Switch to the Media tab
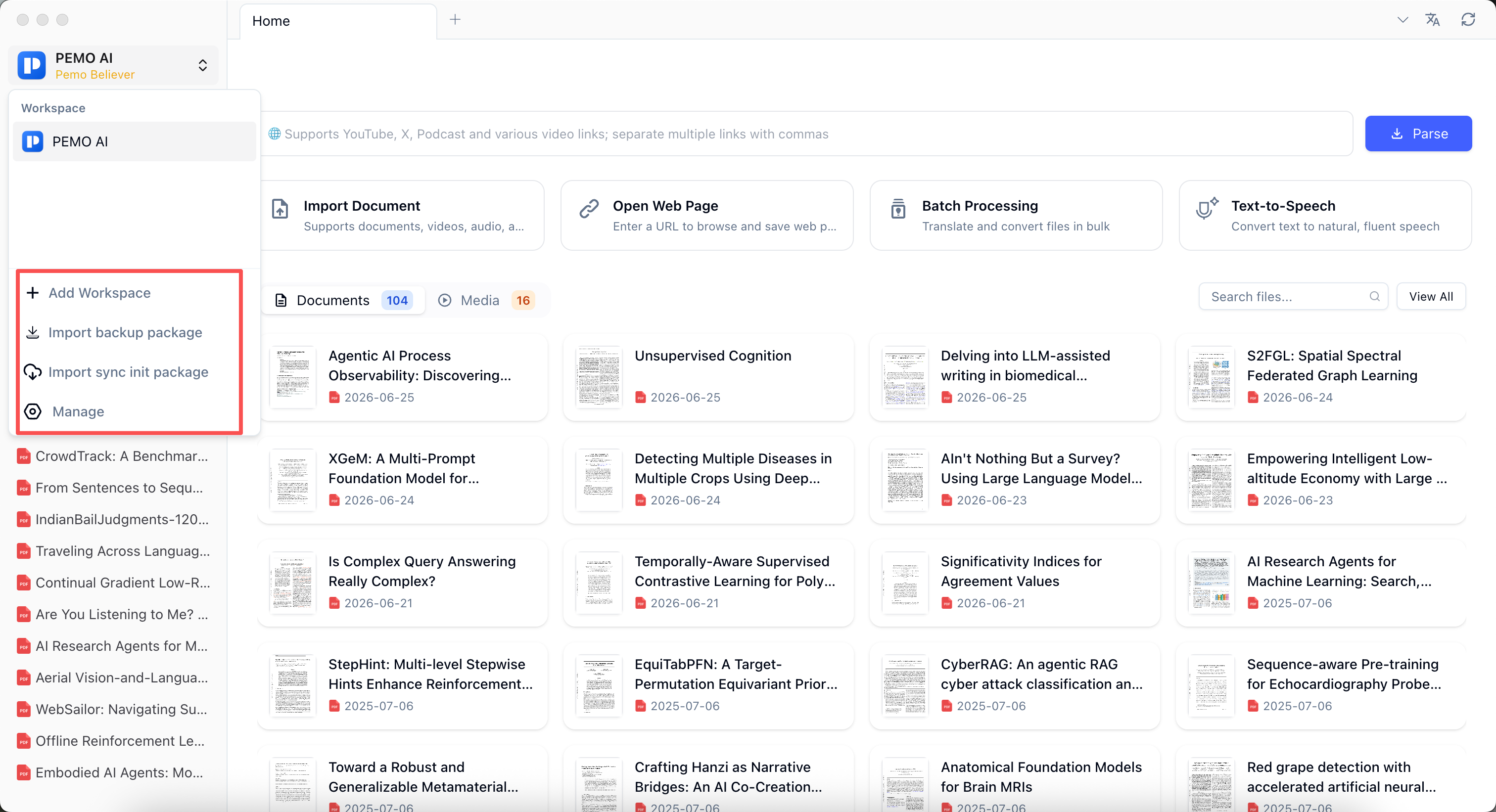 tap(487, 300)
